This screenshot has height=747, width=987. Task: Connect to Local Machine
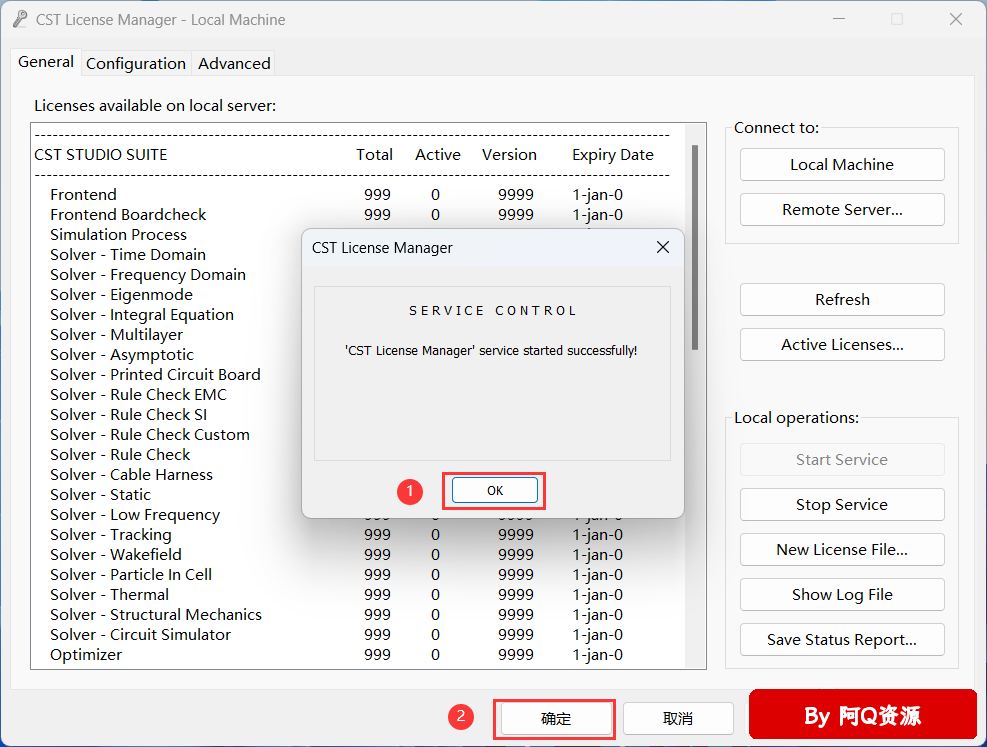[842, 165]
